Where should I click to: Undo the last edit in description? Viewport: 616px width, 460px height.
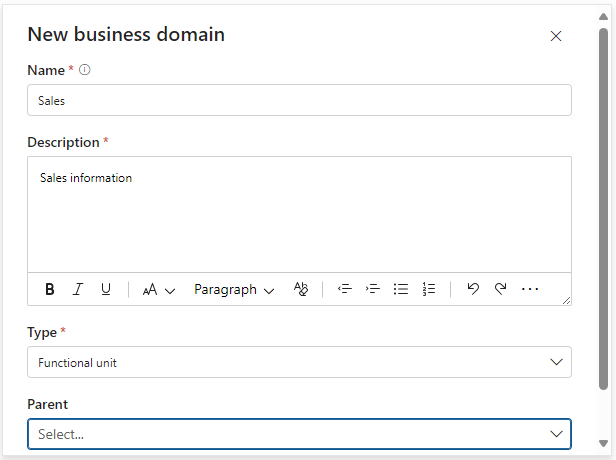(473, 289)
